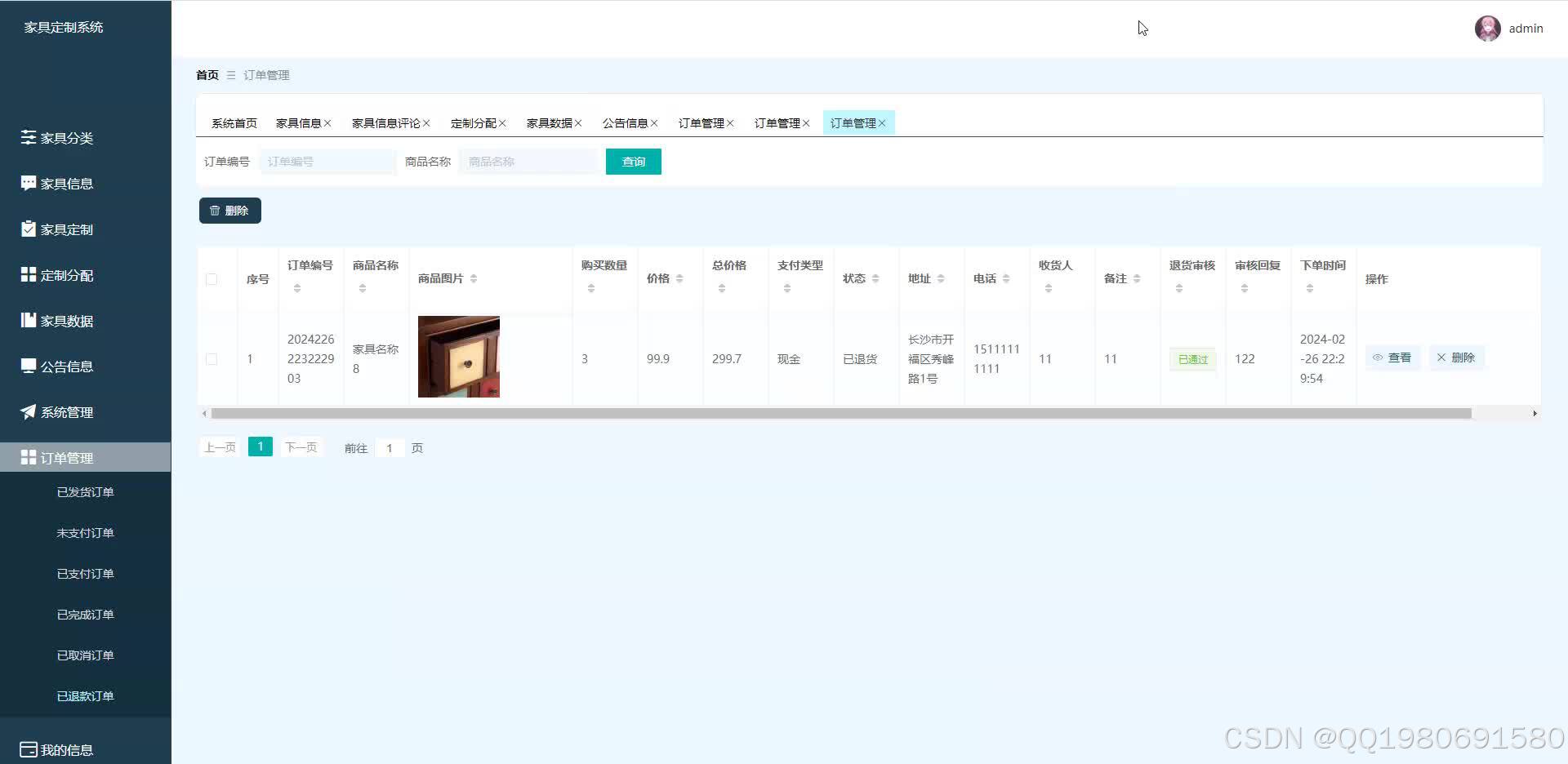This screenshot has width=1568, height=764.
Task: Select 家具分类 in the sidebar
Action: click(x=65, y=138)
